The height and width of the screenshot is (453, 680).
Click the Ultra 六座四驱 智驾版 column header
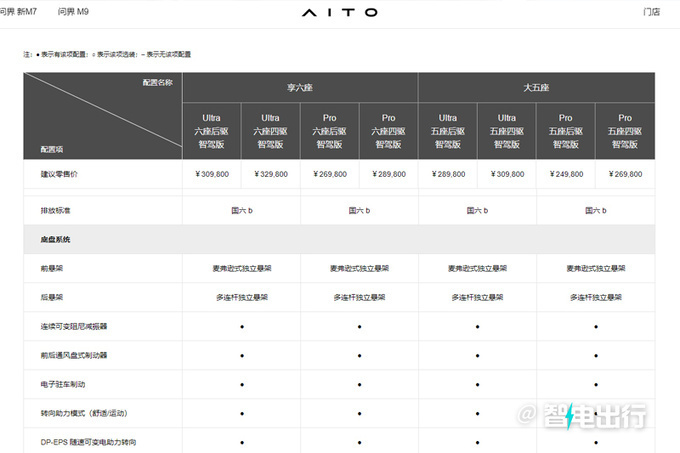point(271,131)
